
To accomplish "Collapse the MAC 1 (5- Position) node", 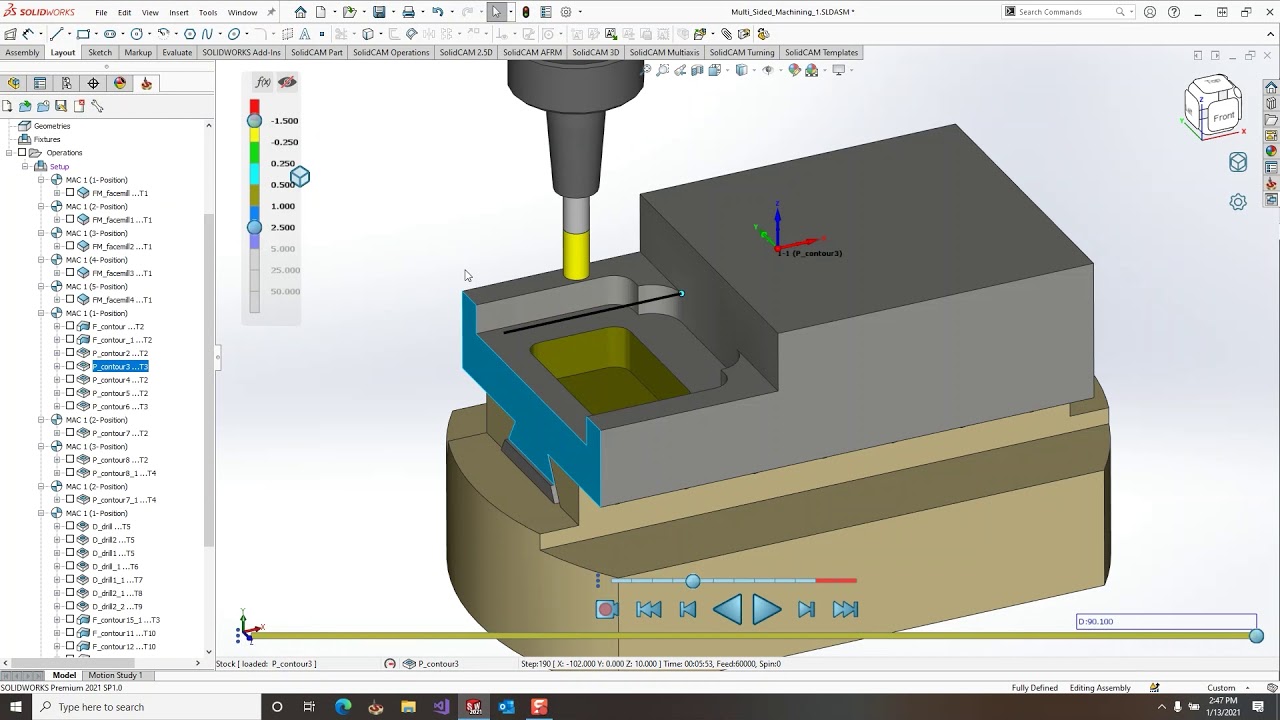I will click(42, 286).
